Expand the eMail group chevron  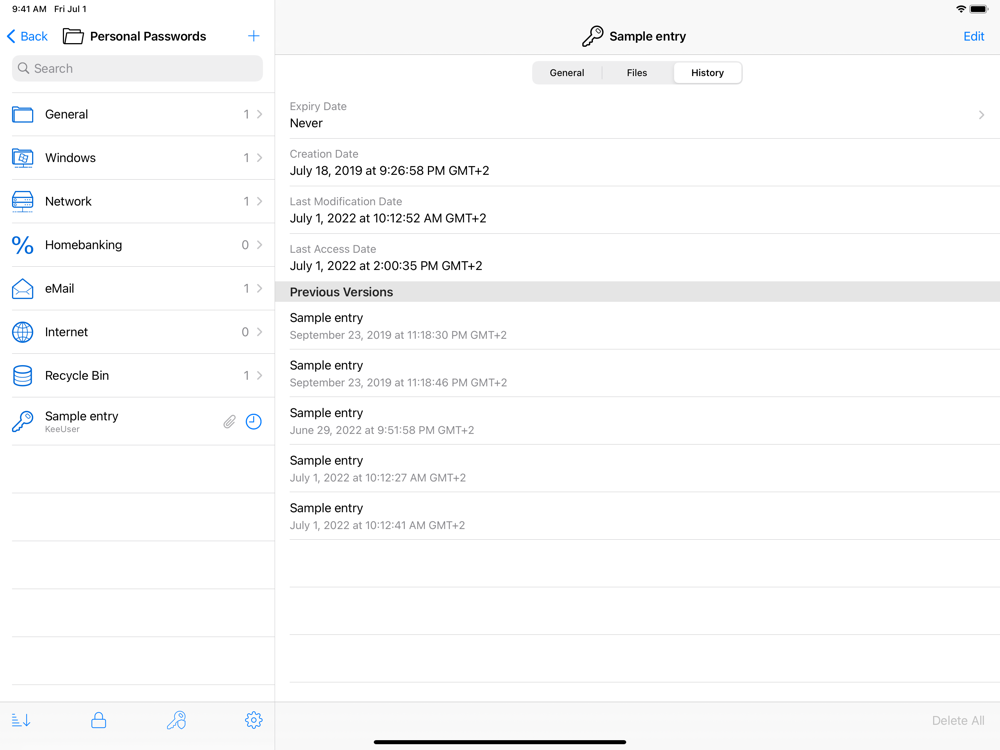click(x=260, y=288)
